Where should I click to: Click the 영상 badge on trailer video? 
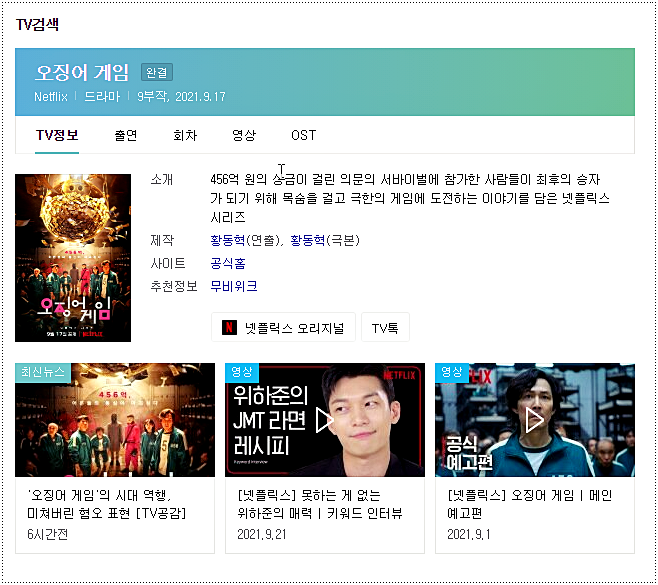pyautogui.click(x=452, y=372)
